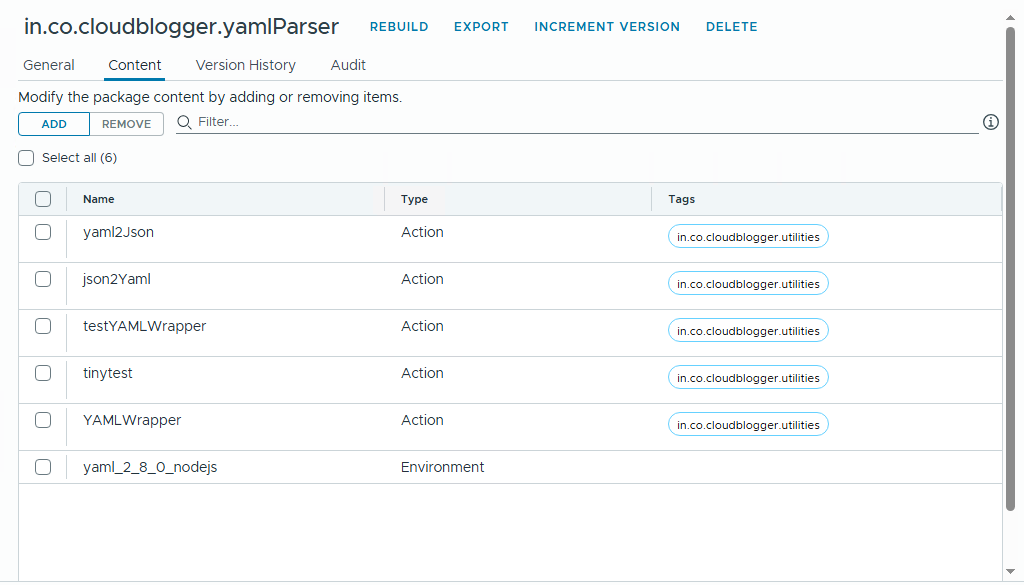Switch to the General tab
Viewport: 1024px width, 585px height.
tap(49, 65)
